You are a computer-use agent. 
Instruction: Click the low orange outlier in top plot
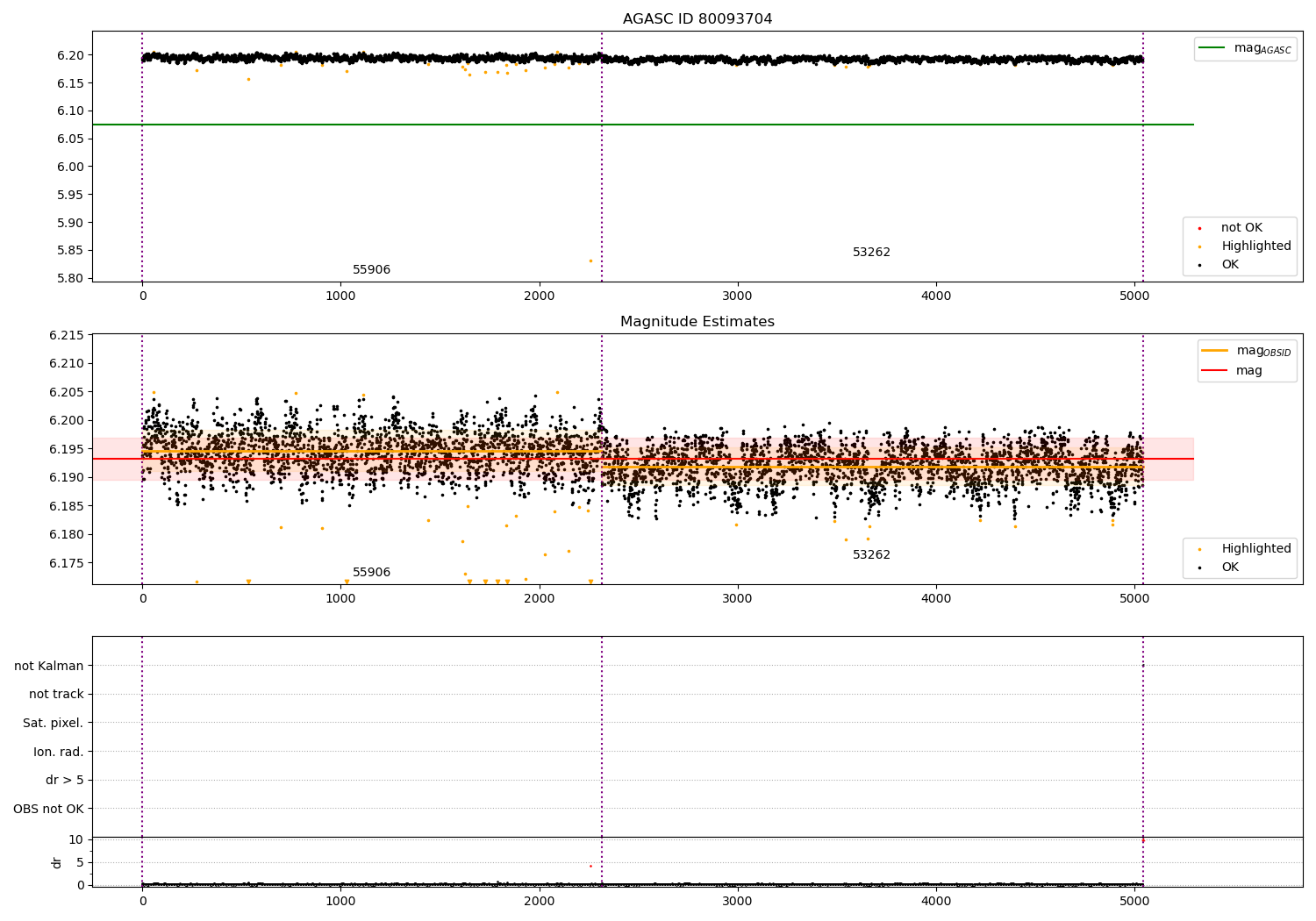(590, 261)
